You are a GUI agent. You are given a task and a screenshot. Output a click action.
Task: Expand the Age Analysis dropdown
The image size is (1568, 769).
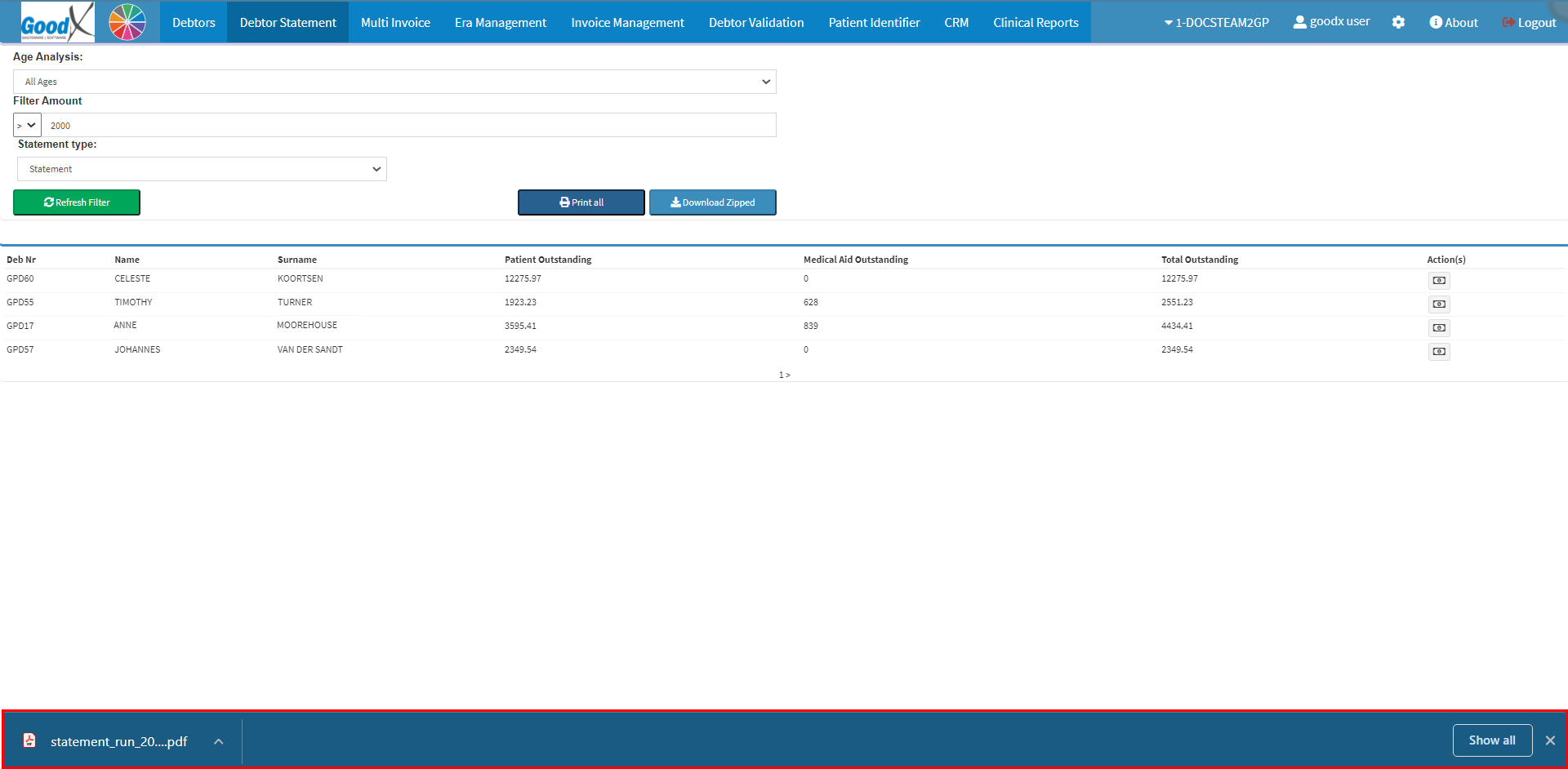point(394,82)
